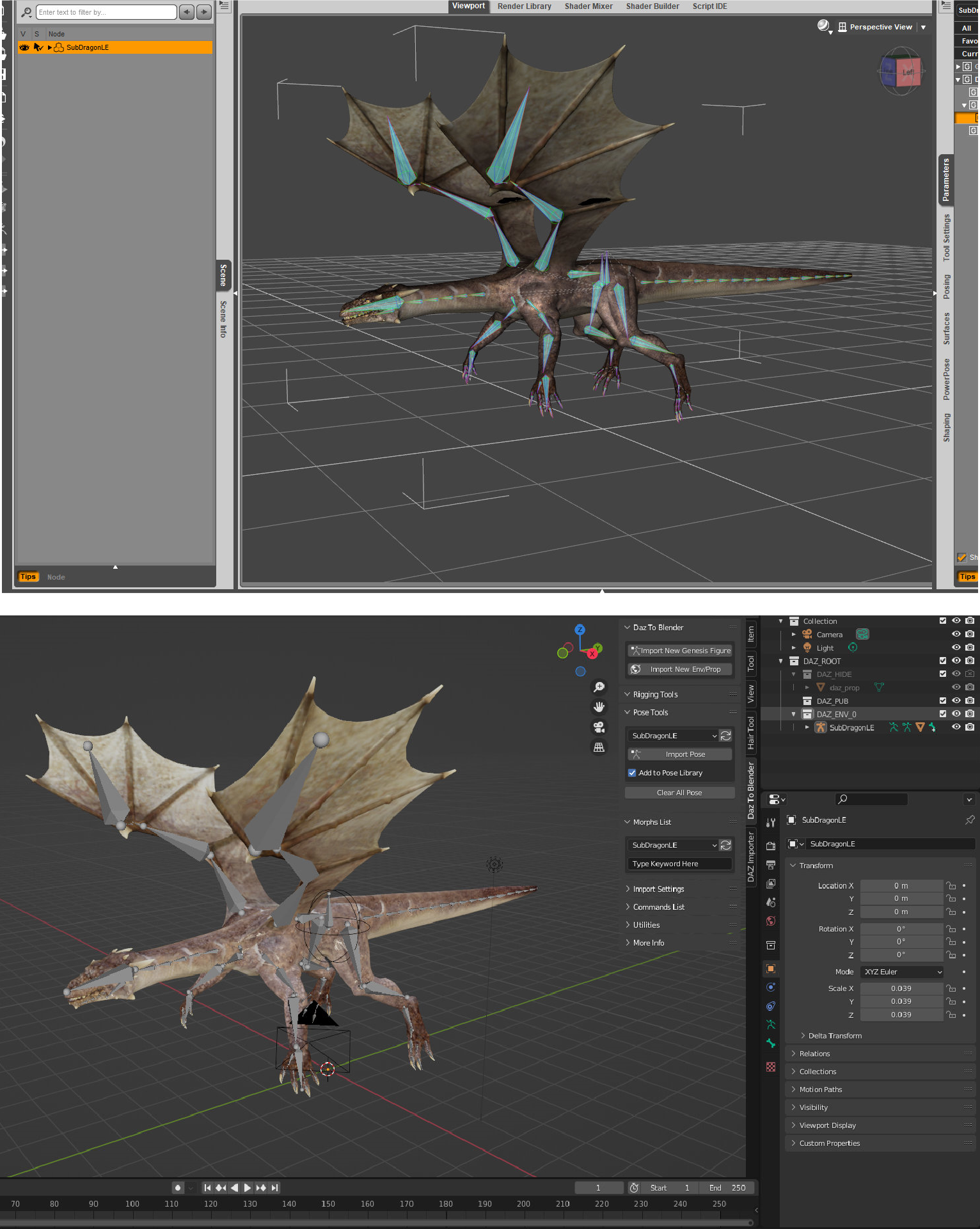This screenshot has height=1229, width=980.
Task: Toggle camera view in the Blender viewport
Action: pyautogui.click(x=599, y=727)
